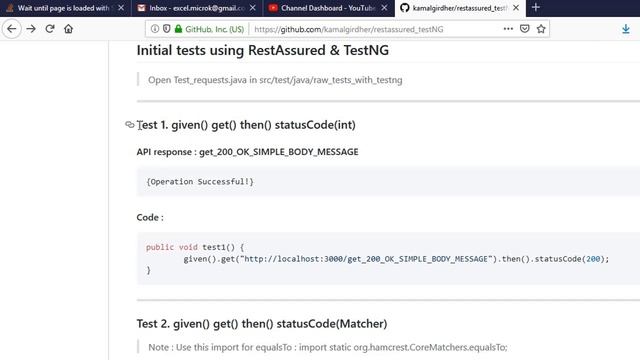Click heading 'Test 2. given() get() then() statusCode(Matcher)'

click(262, 324)
